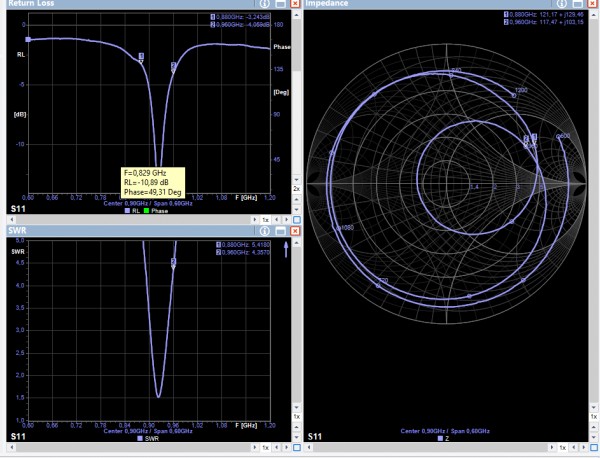Click Return Loss horizontal scrollbar track
The image size is (600, 458).
click(133, 220)
